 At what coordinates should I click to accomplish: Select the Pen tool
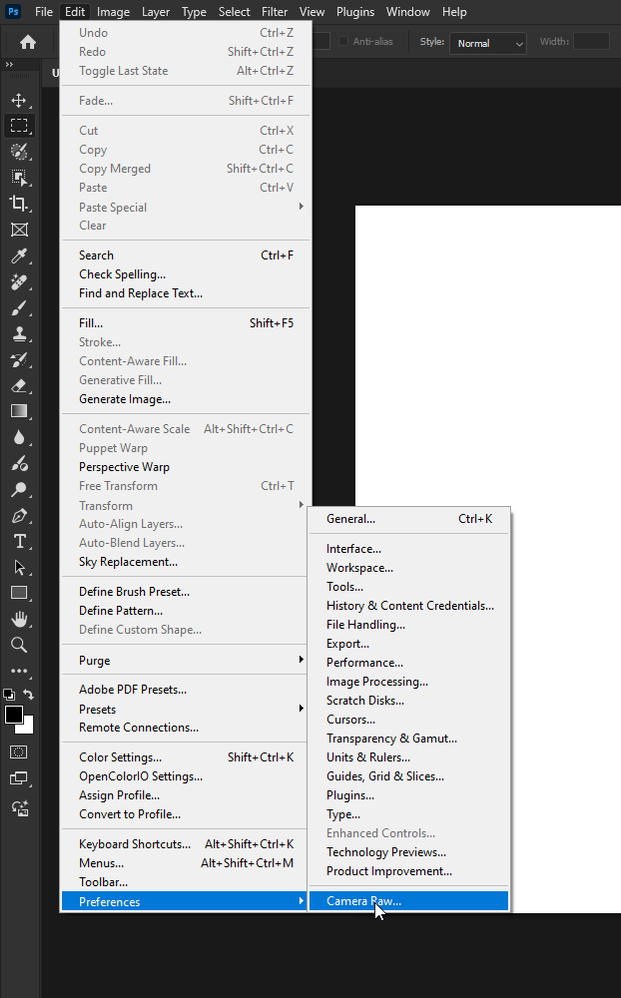19,516
